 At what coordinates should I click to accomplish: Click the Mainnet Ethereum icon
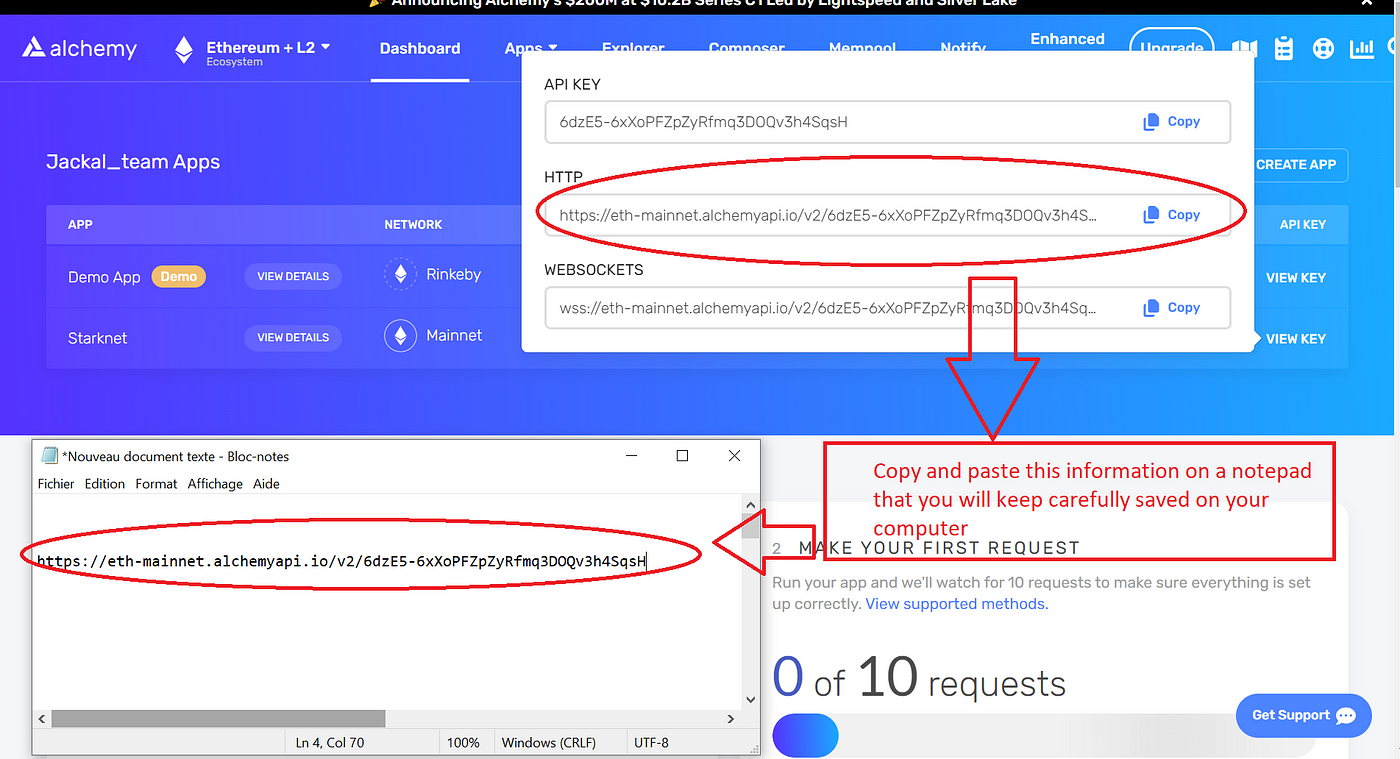click(401, 336)
